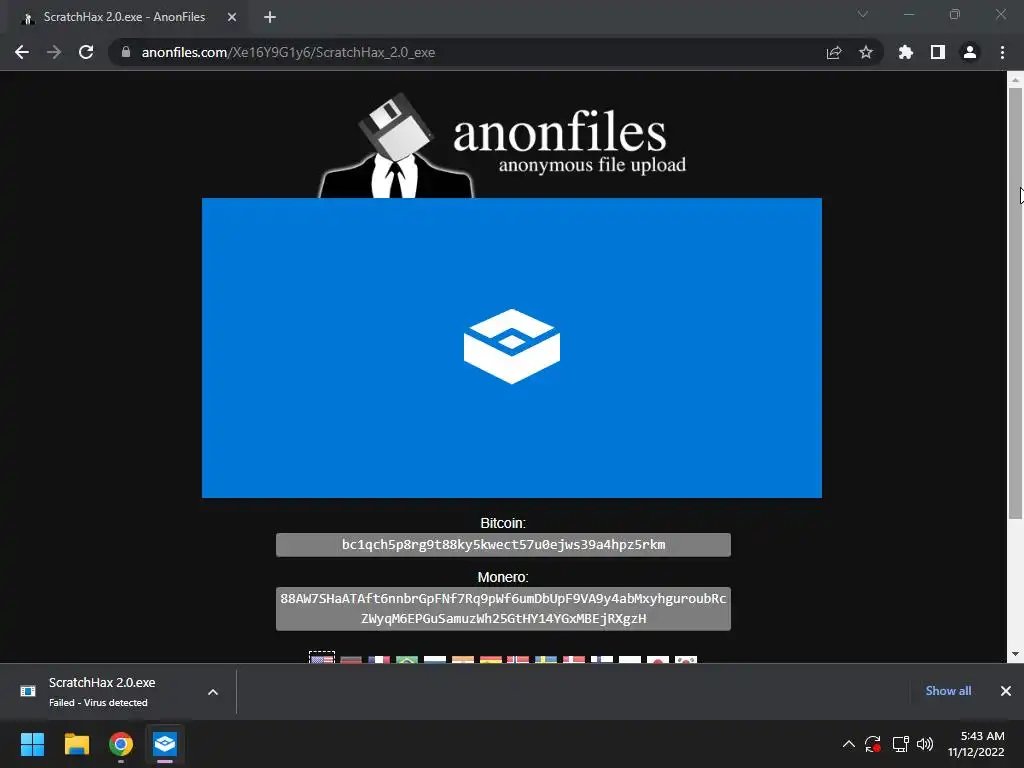This screenshot has height=768, width=1024.
Task: Expand the ScratchHax 2.0.exe download options
Action: (x=213, y=692)
